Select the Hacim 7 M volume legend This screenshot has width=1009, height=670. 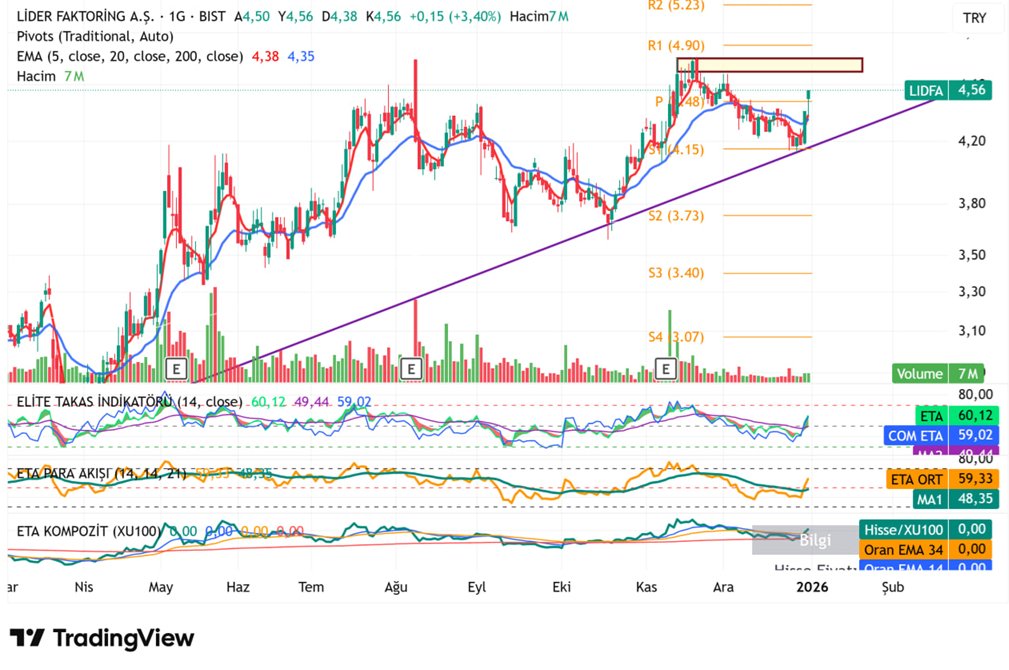point(50,76)
